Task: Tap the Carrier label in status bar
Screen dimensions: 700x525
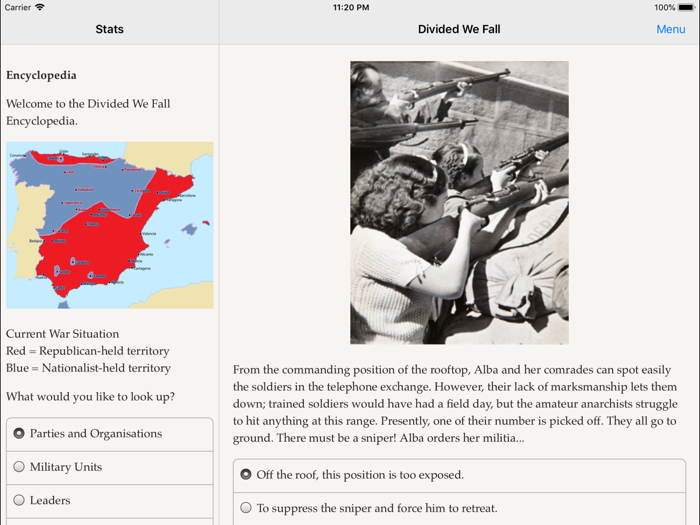Action: pyautogui.click(x=18, y=7)
